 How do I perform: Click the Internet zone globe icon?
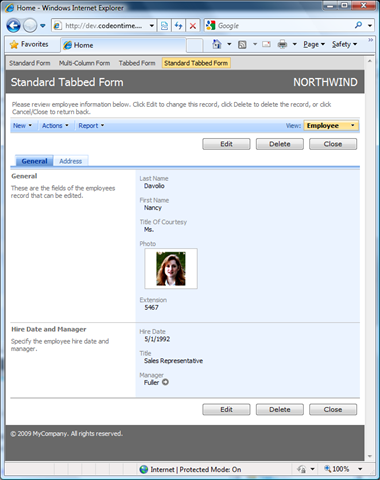144,469
